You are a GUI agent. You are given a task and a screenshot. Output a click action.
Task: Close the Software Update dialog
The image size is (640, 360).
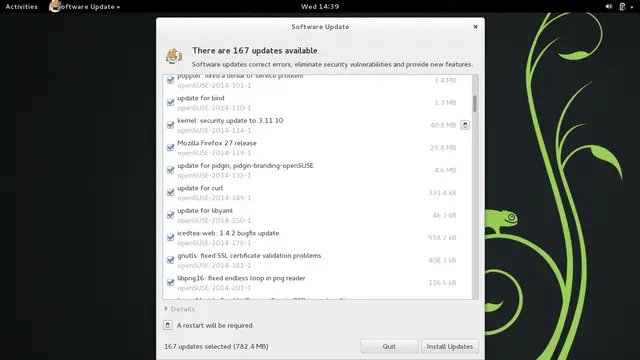pos(475,27)
